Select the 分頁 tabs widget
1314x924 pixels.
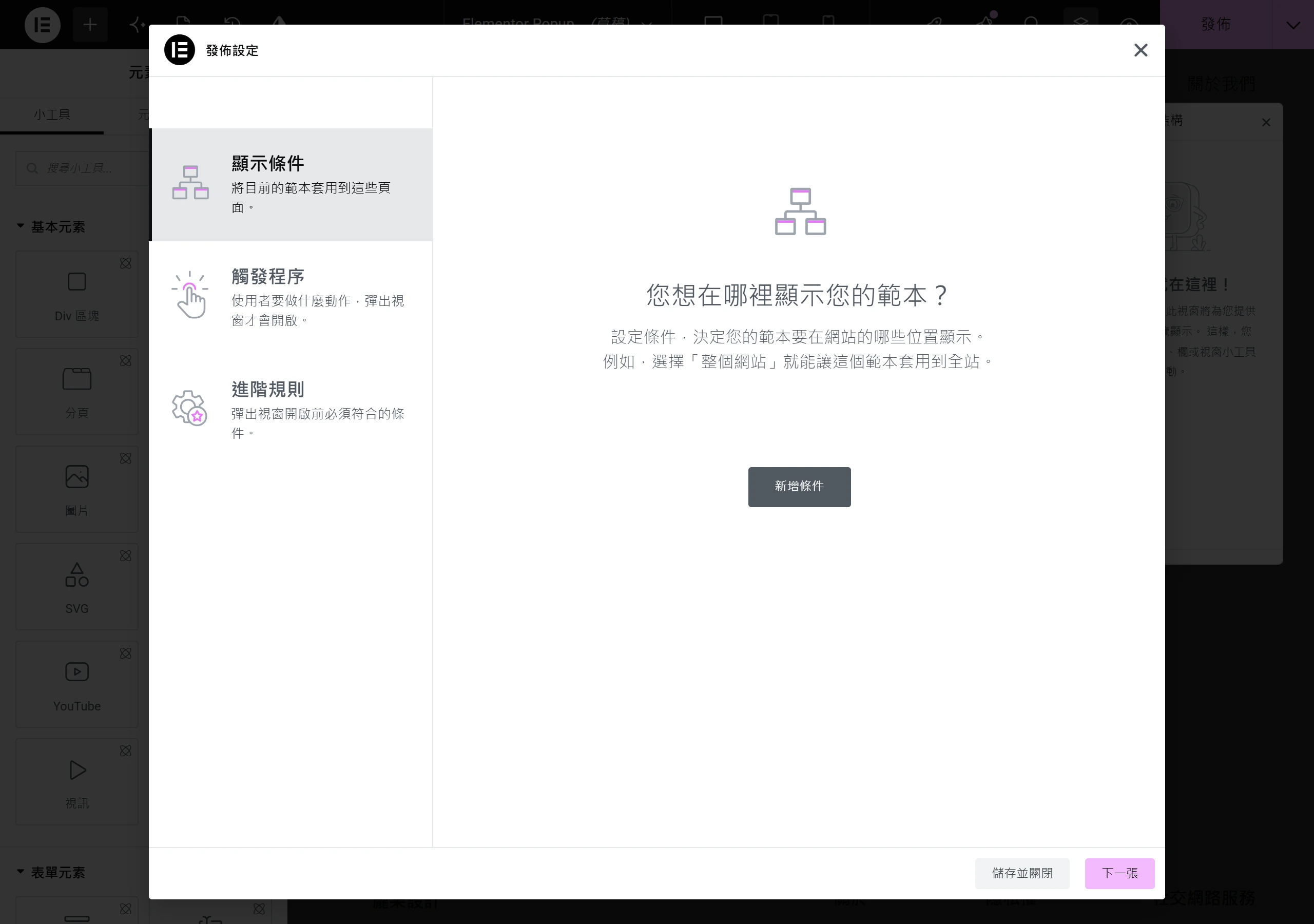click(76, 392)
